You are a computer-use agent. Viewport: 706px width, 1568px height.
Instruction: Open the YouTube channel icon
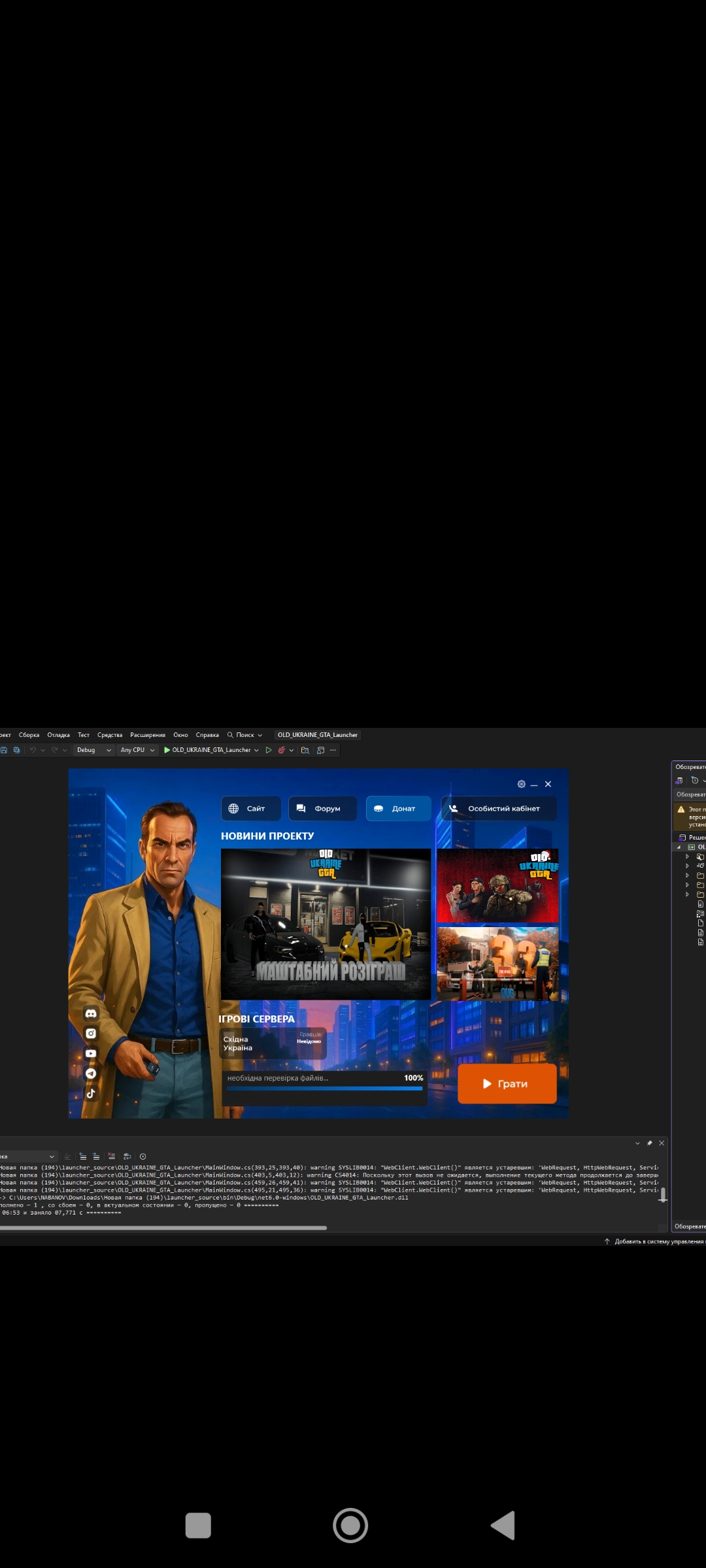91,1053
